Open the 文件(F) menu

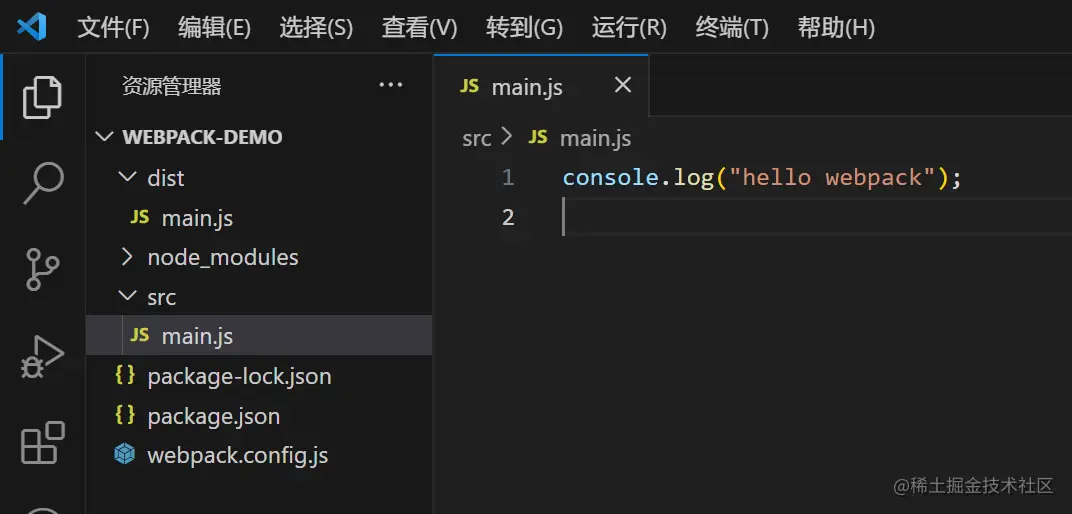tap(113, 28)
